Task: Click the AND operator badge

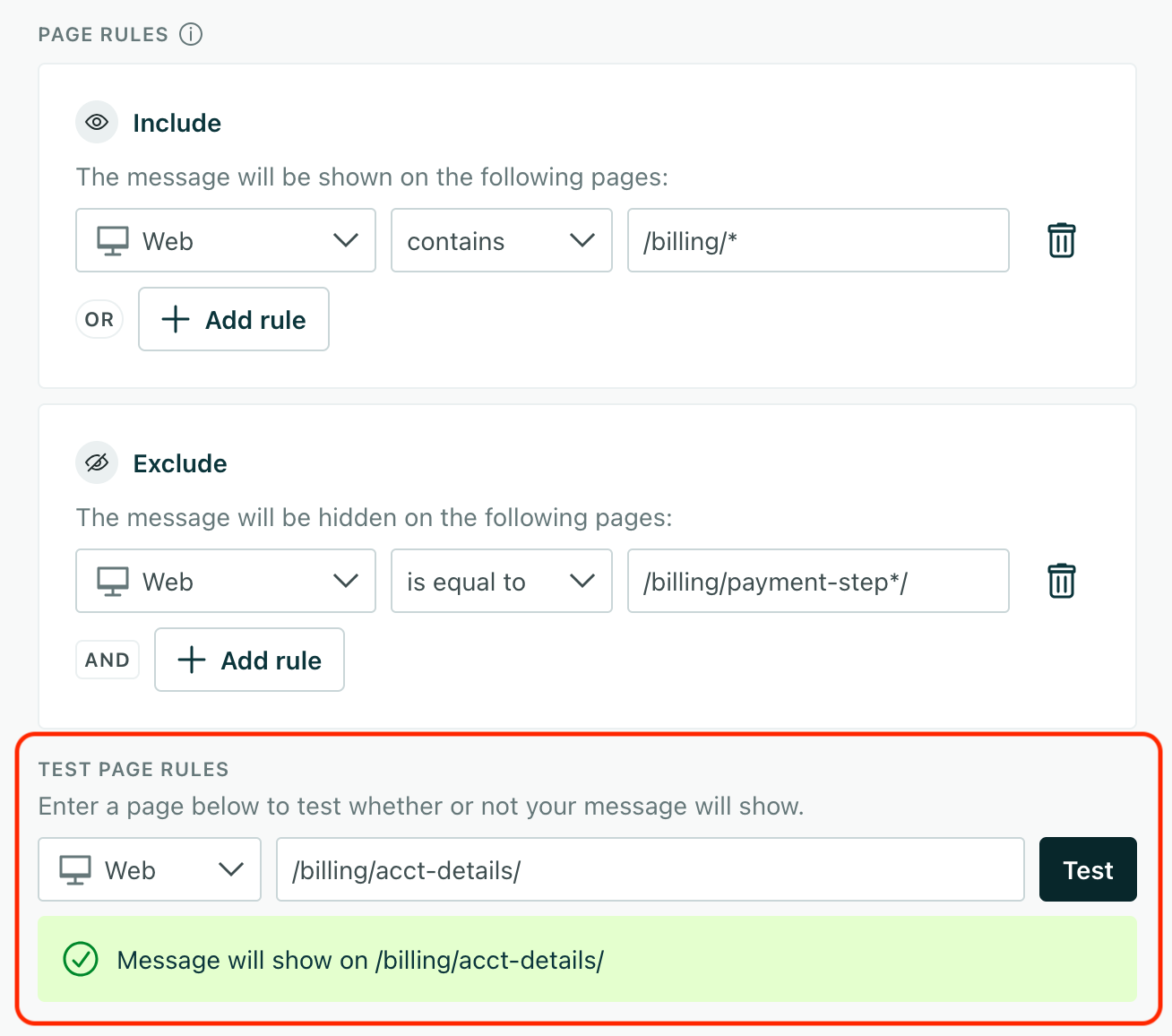Action: pyautogui.click(x=108, y=660)
